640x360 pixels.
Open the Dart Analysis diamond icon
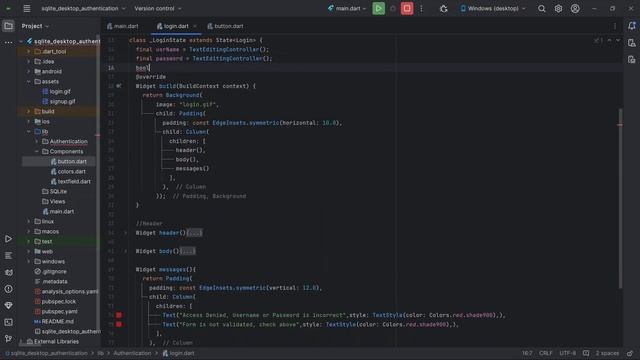point(8,306)
